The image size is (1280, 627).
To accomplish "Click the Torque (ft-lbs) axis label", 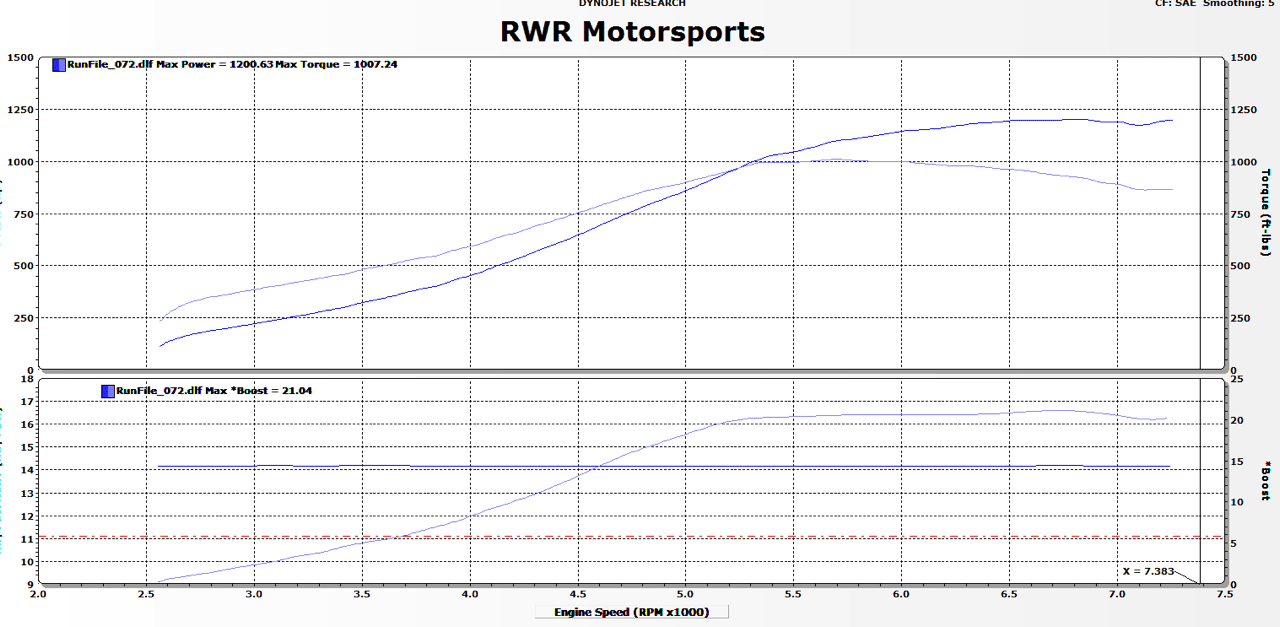I will 1266,213.
